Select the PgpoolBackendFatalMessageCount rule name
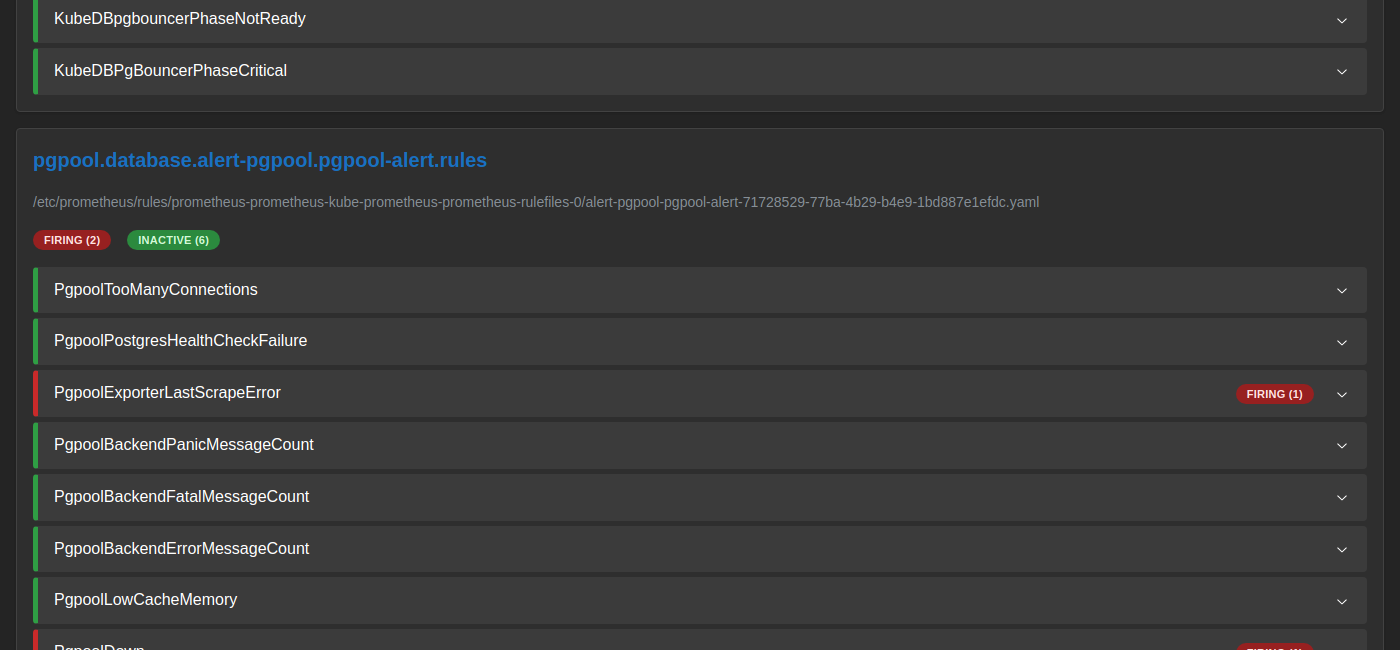The width and height of the screenshot is (1400, 650). point(182,497)
